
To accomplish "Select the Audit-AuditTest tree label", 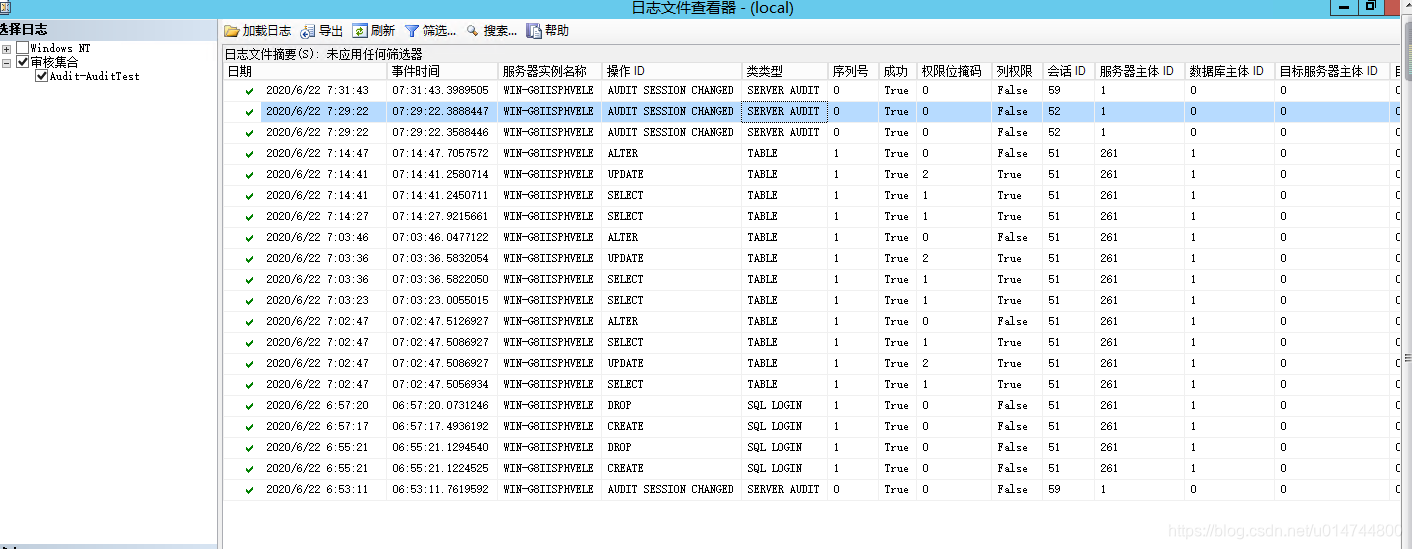I will click(x=94, y=76).
